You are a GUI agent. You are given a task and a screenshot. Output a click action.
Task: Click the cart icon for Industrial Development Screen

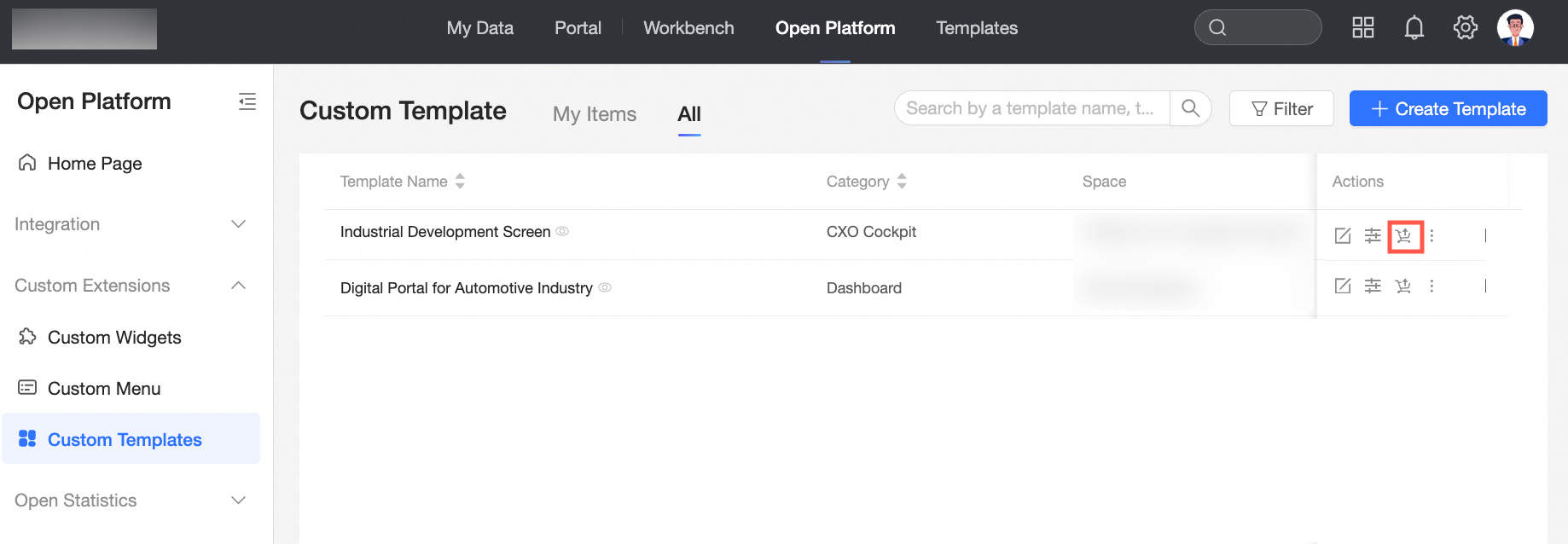point(1403,235)
